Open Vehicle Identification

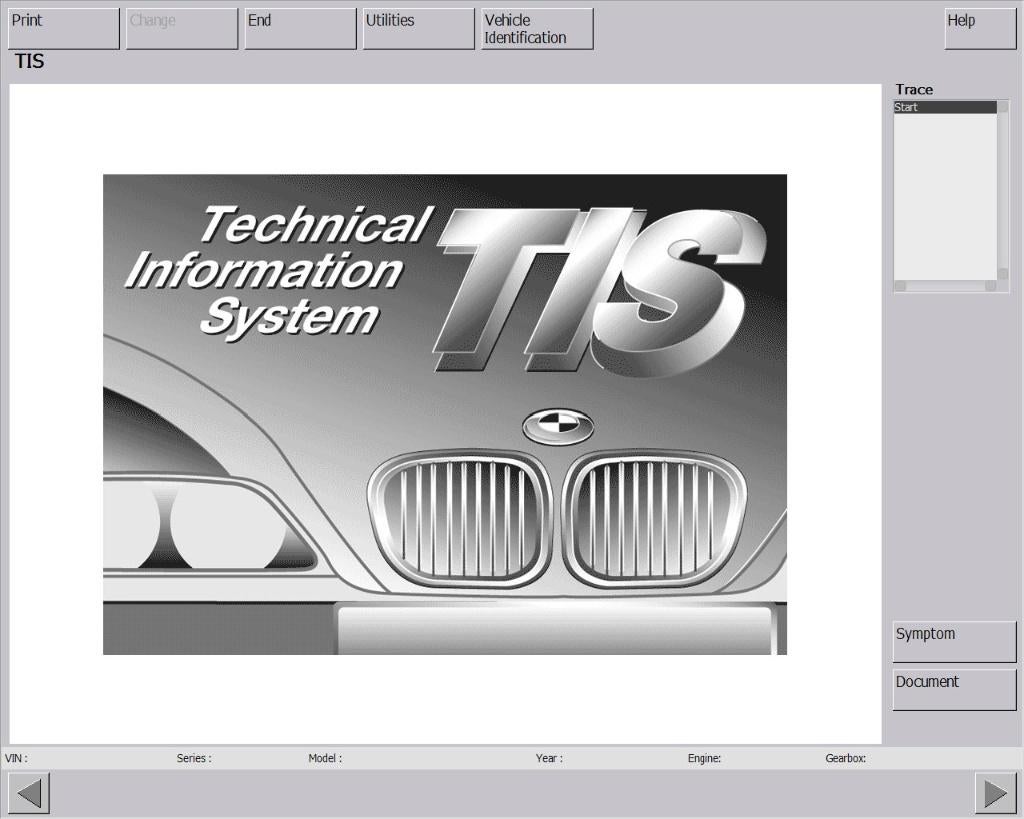[x=535, y=27]
